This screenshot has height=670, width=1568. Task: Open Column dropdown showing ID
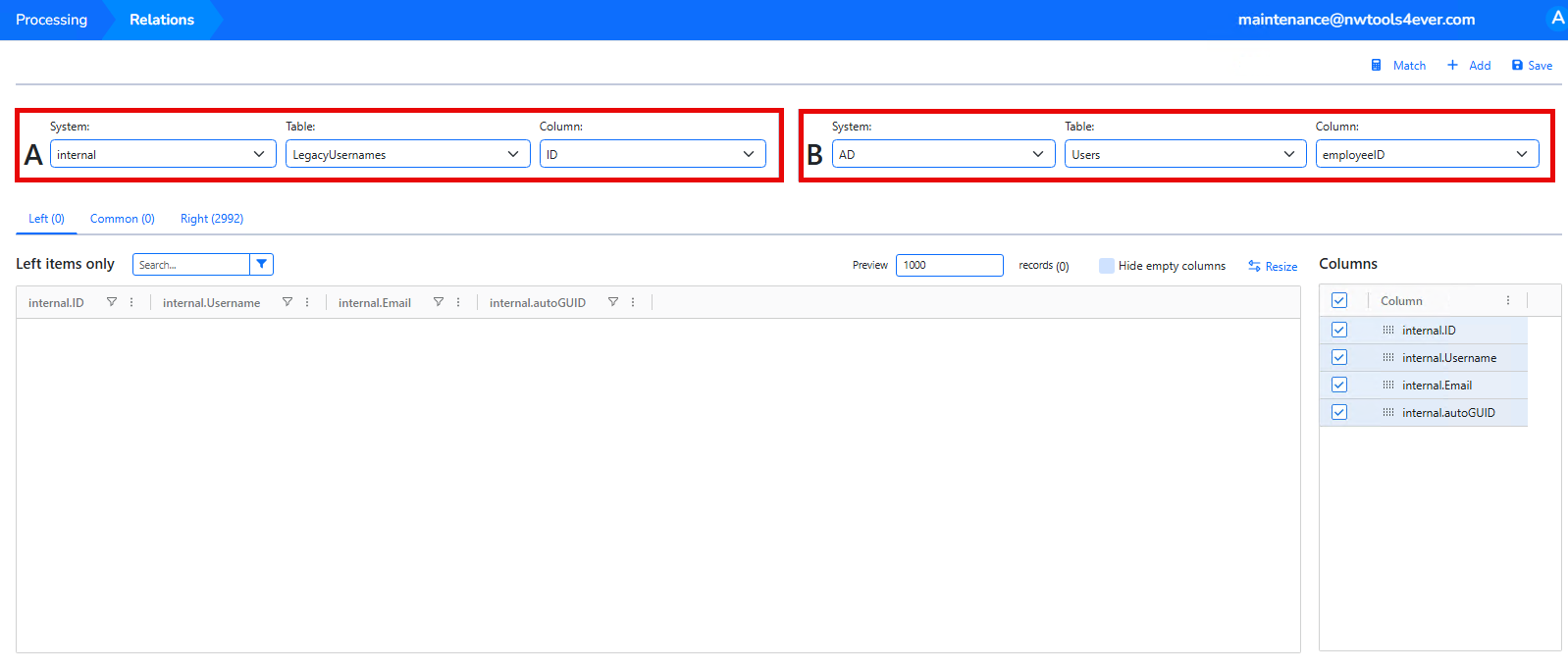(x=653, y=154)
